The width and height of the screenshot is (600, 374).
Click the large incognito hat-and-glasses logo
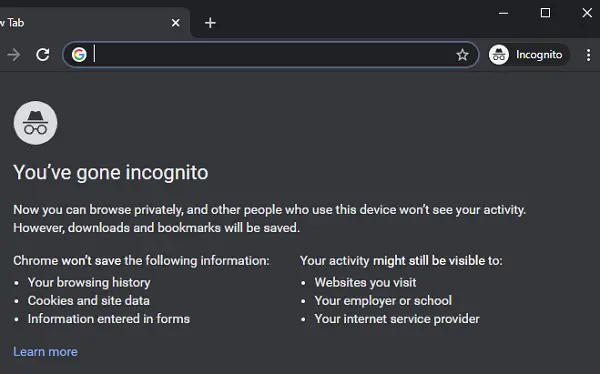click(x=36, y=123)
